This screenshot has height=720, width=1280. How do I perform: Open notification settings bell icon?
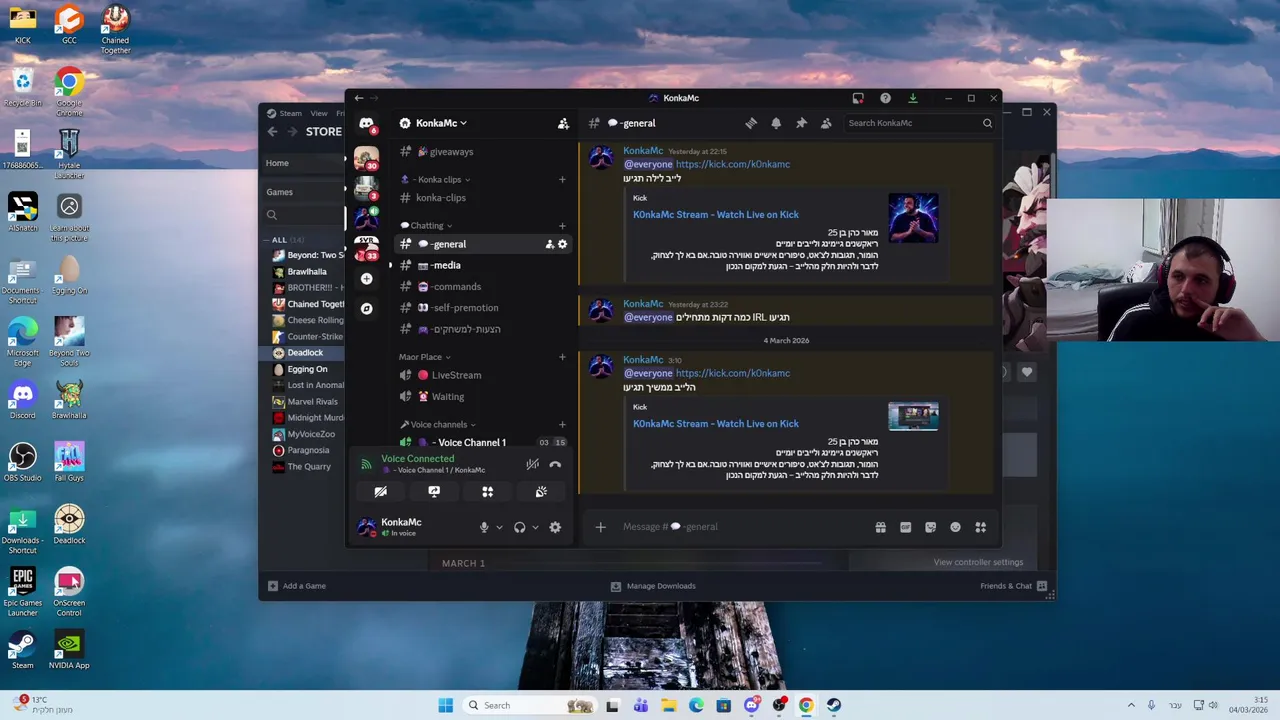coord(776,123)
